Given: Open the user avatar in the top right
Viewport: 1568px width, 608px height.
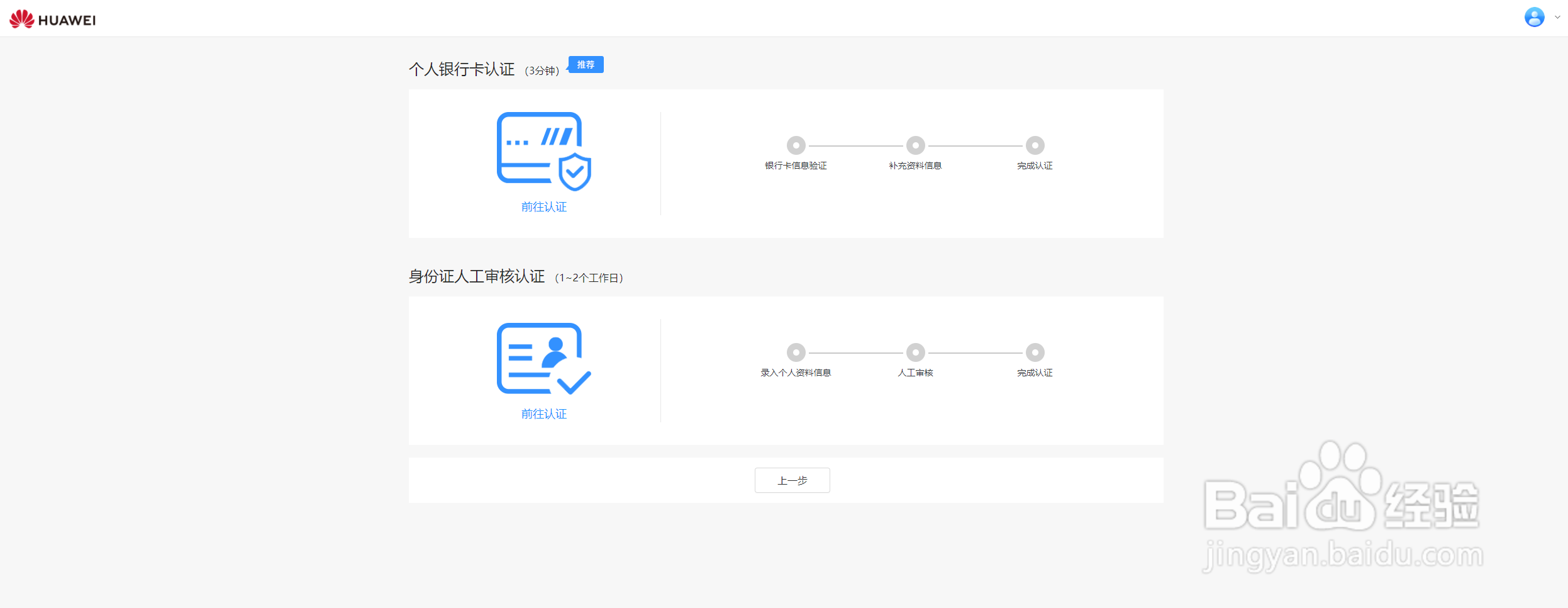Looking at the screenshot, I should [x=1535, y=17].
